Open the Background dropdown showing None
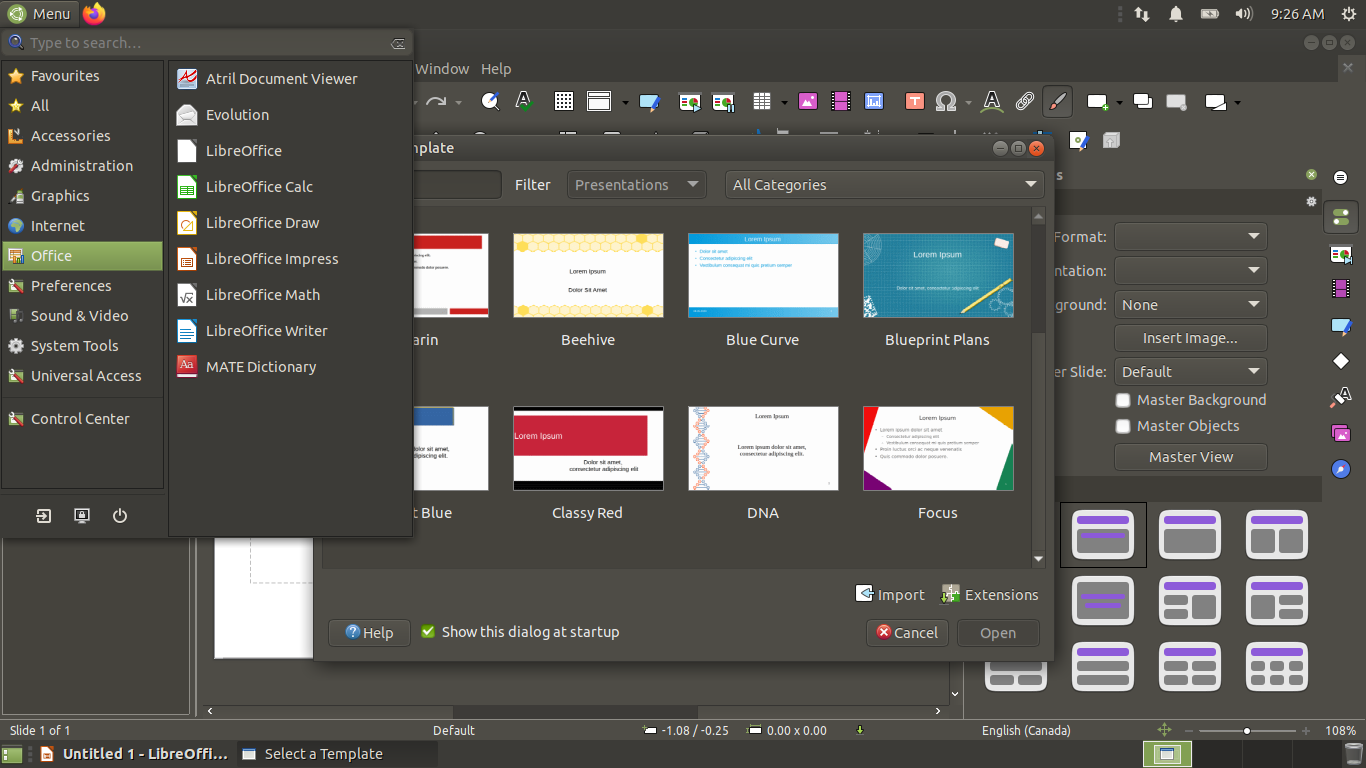The height and width of the screenshot is (768, 1366). (x=1191, y=305)
